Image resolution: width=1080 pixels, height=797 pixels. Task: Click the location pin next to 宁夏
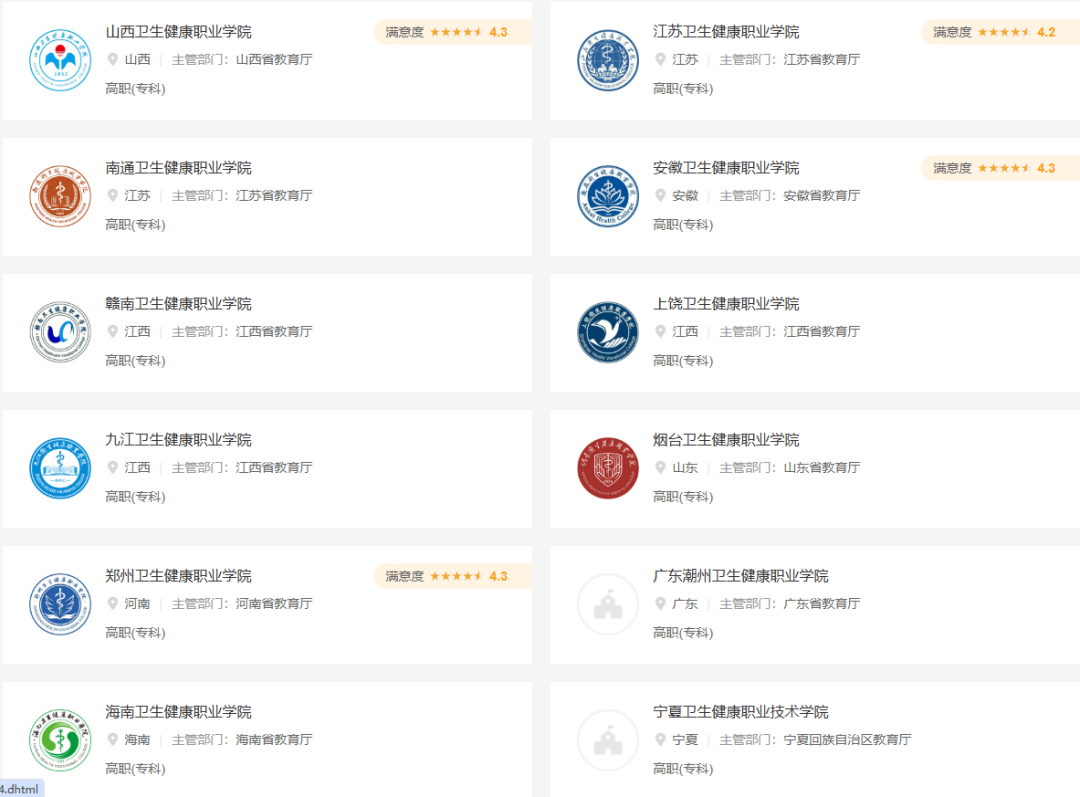(661, 740)
